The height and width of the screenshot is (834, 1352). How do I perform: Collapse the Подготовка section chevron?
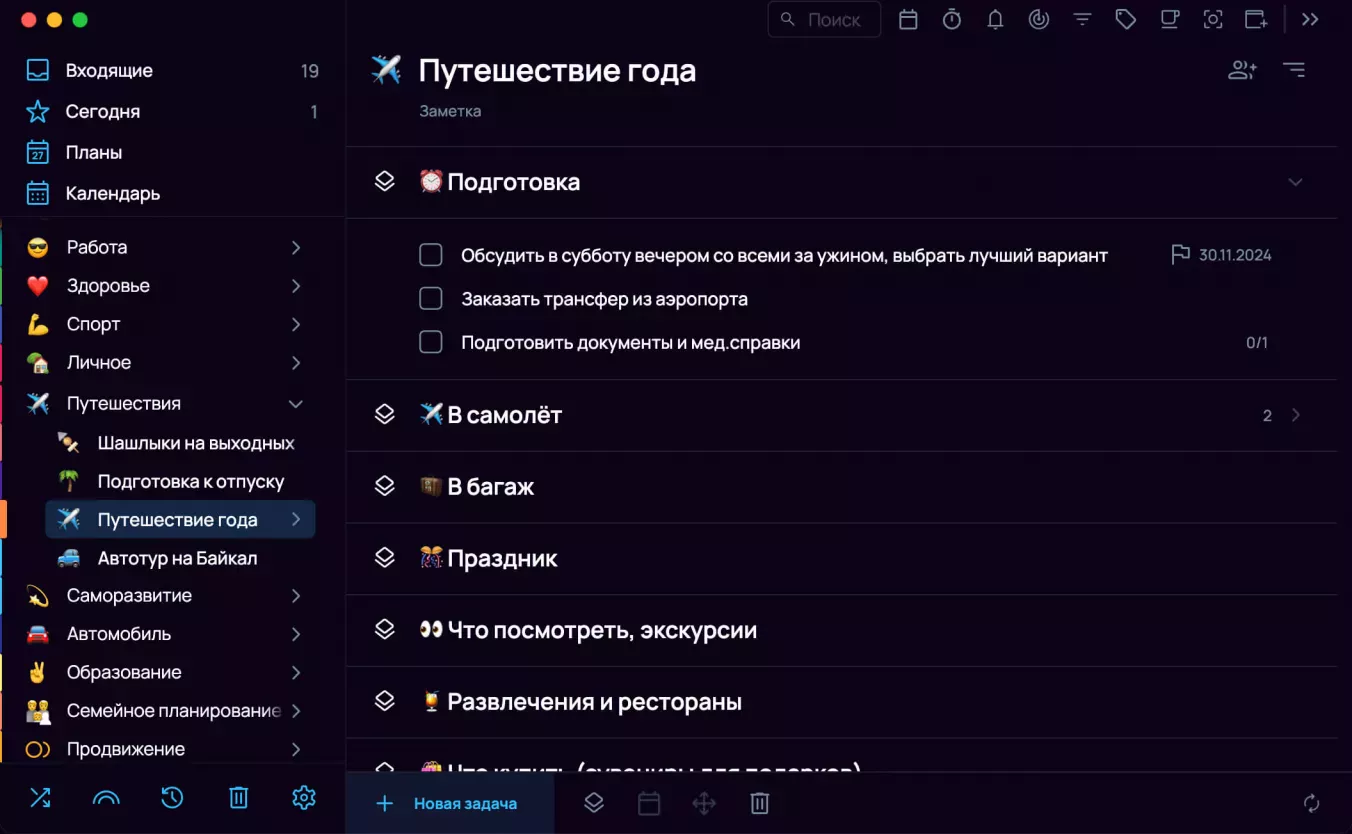point(1295,182)
